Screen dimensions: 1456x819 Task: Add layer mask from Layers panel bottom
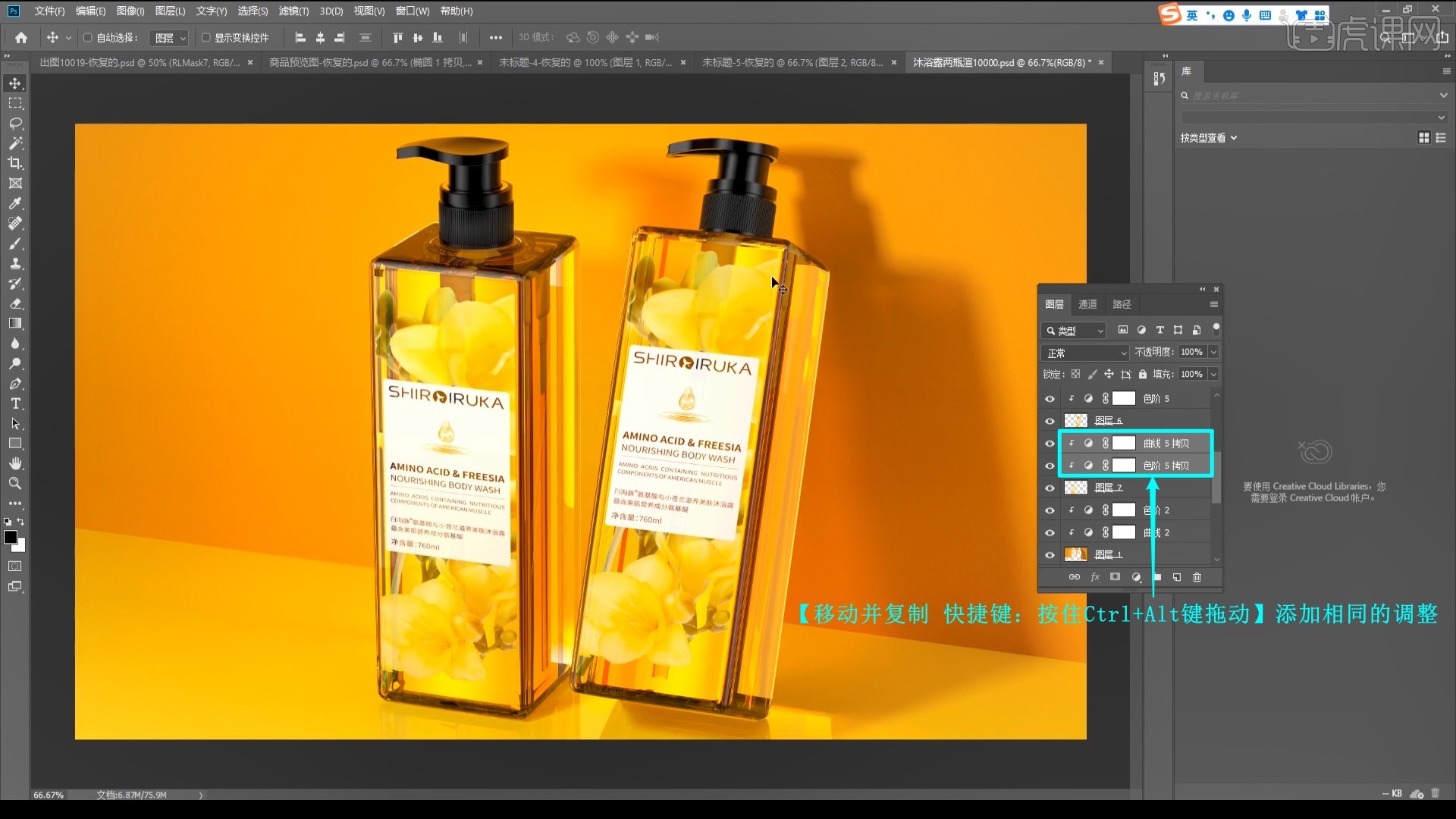point(1115,577)
